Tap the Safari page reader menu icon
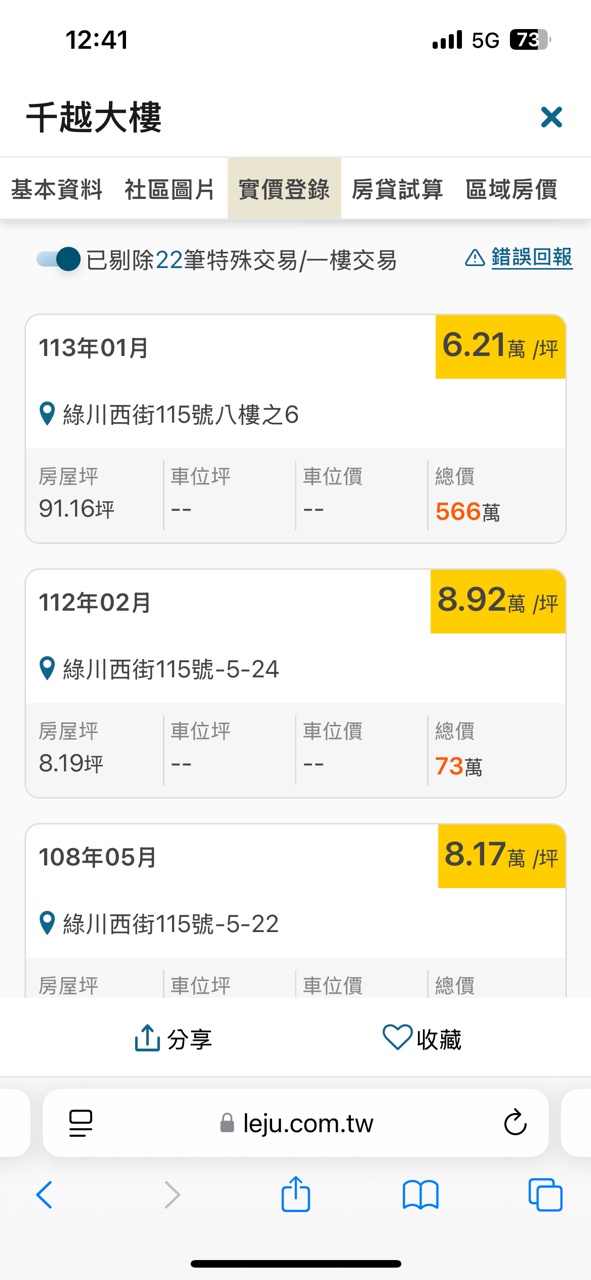The width and height of the screenshot is (591, 1280). coord(81,1123)
